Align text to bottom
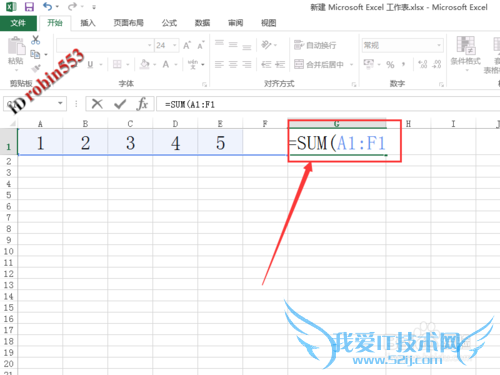 247,46
